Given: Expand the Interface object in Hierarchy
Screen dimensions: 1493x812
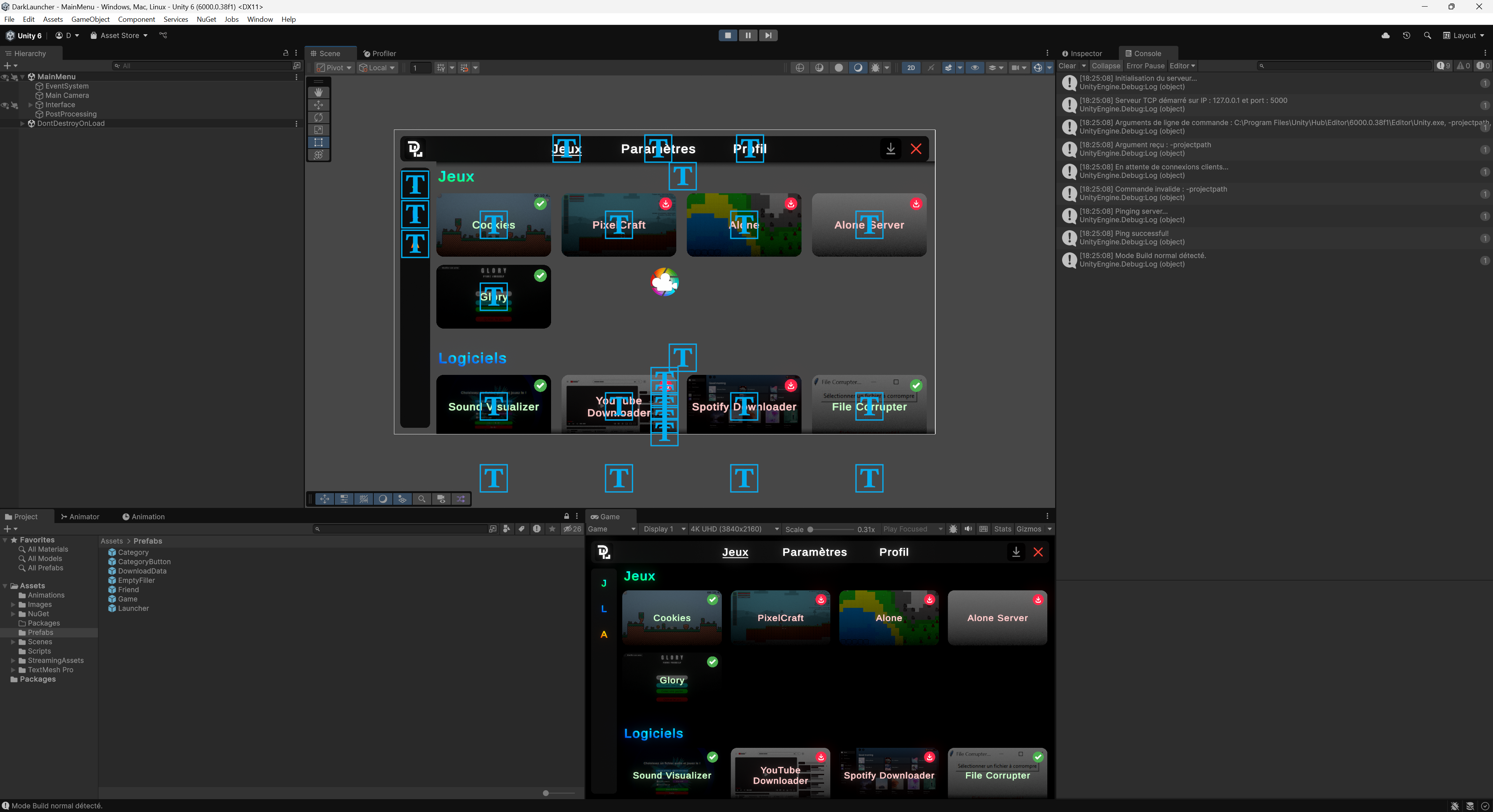Looking at the screenshot, I should click(x=31, y=105).
